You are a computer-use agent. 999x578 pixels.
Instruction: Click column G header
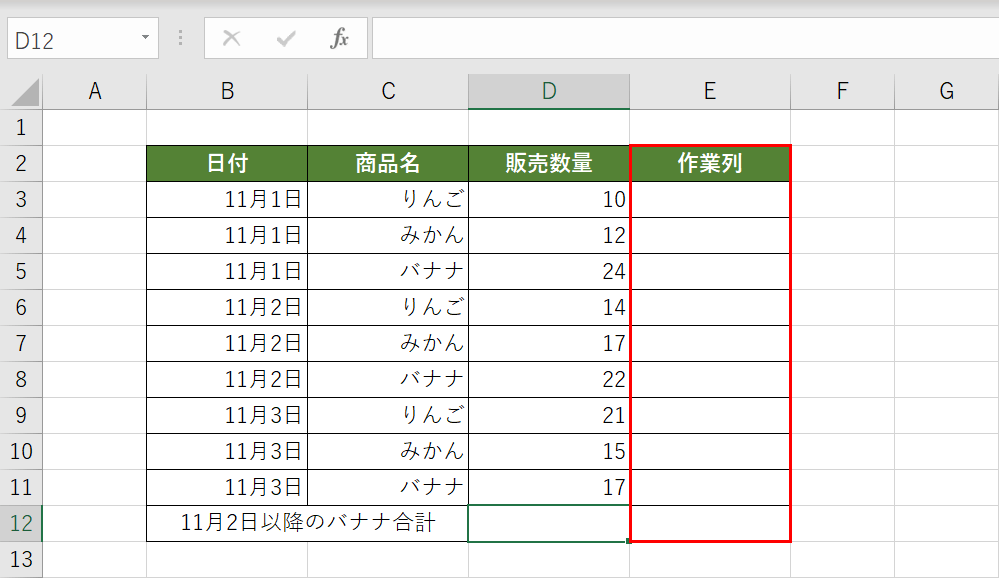click(x=945, y=91)
